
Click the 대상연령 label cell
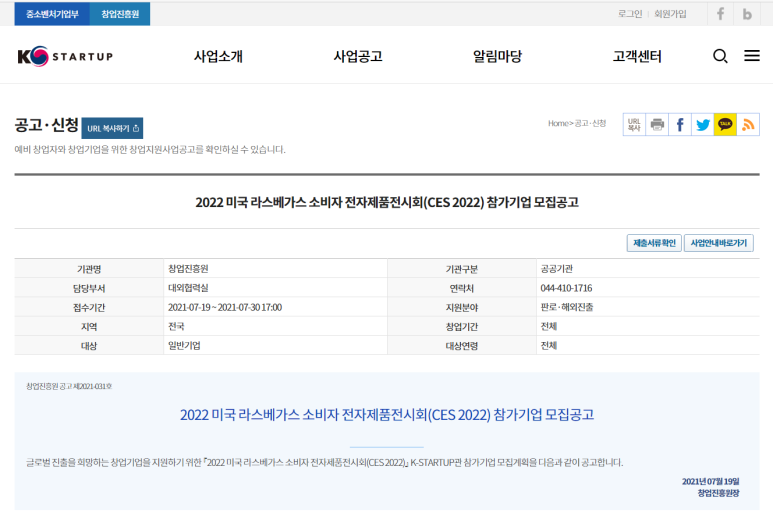point(461,345)
